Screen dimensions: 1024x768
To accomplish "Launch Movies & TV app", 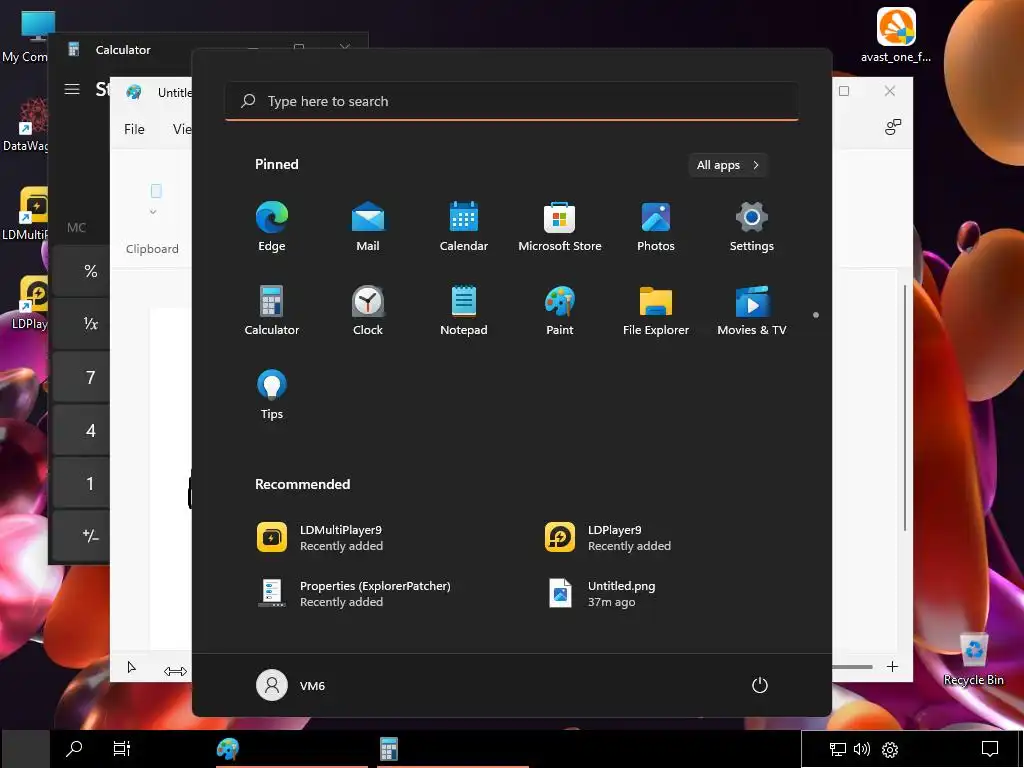I will click(x=752, y=310).
